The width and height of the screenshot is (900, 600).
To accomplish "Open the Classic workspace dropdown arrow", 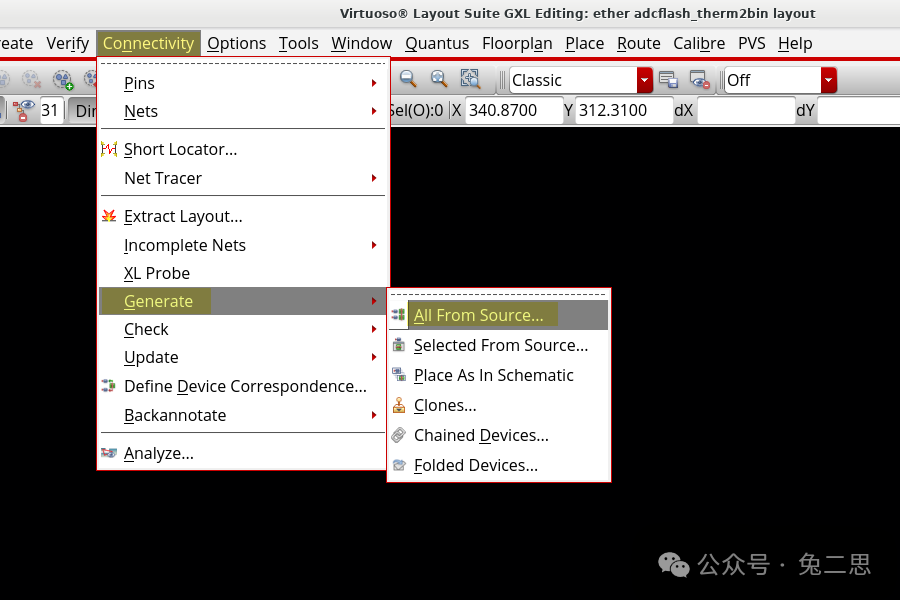I will pos(645,80).
